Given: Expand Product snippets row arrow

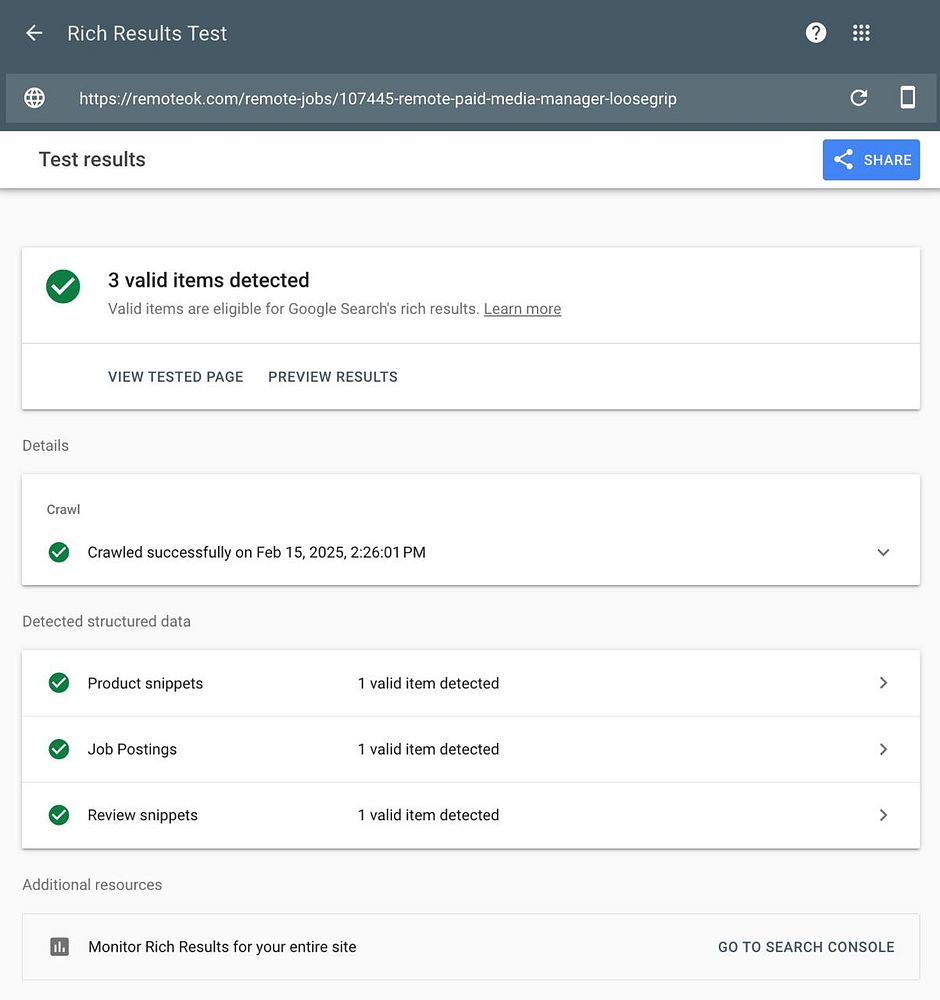Looking at the screenshot, I should tap(883, 683).
